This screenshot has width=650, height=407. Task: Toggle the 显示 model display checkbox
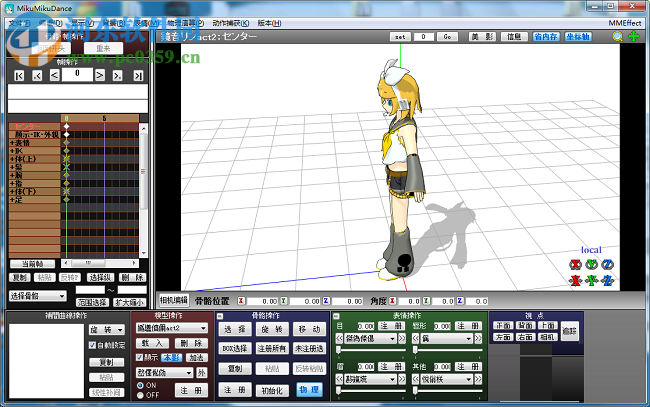point(140,357)
